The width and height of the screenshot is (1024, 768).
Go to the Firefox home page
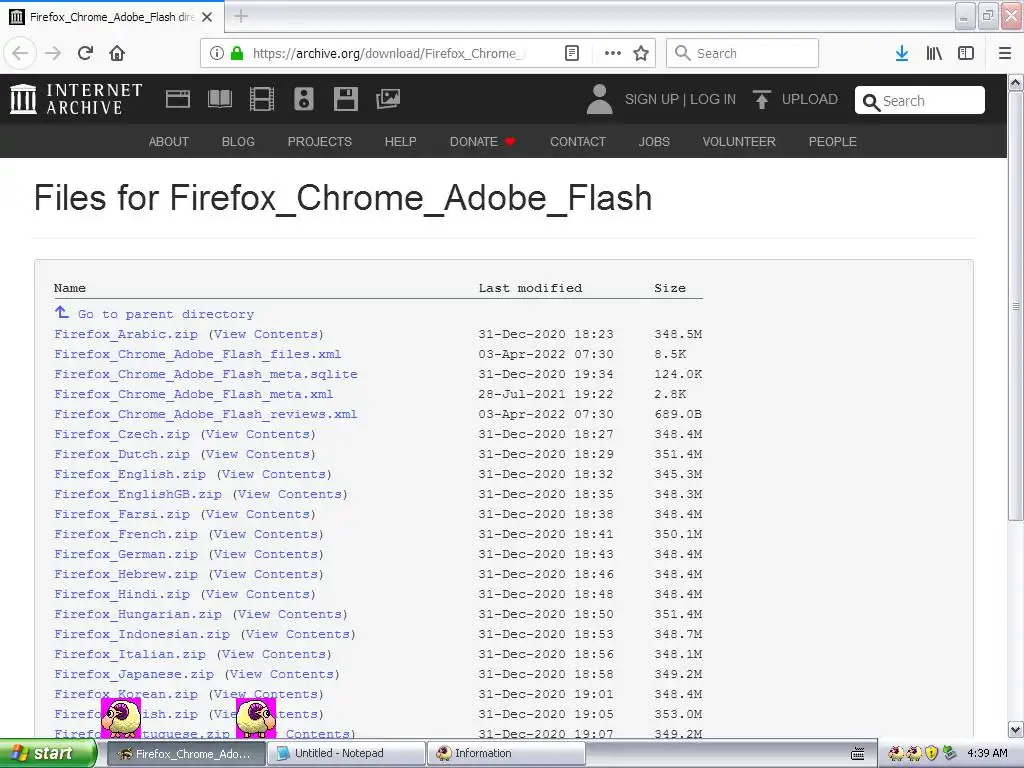117,53
